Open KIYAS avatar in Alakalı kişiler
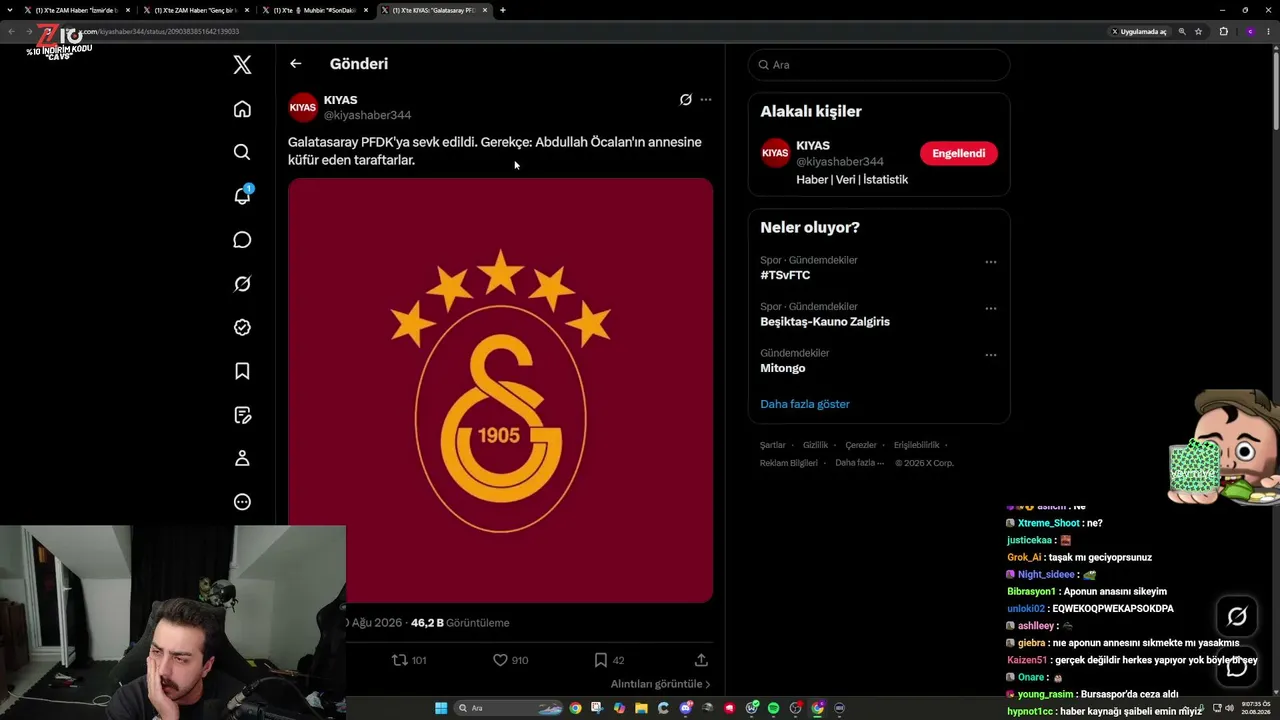The height and width of the screenshot is (720, 1280). point(775,153)
